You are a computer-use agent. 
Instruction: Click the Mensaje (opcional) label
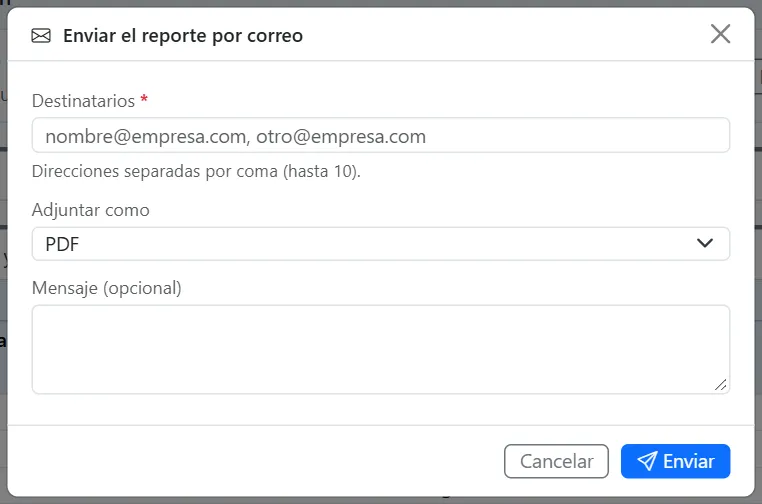coord(106,288)
